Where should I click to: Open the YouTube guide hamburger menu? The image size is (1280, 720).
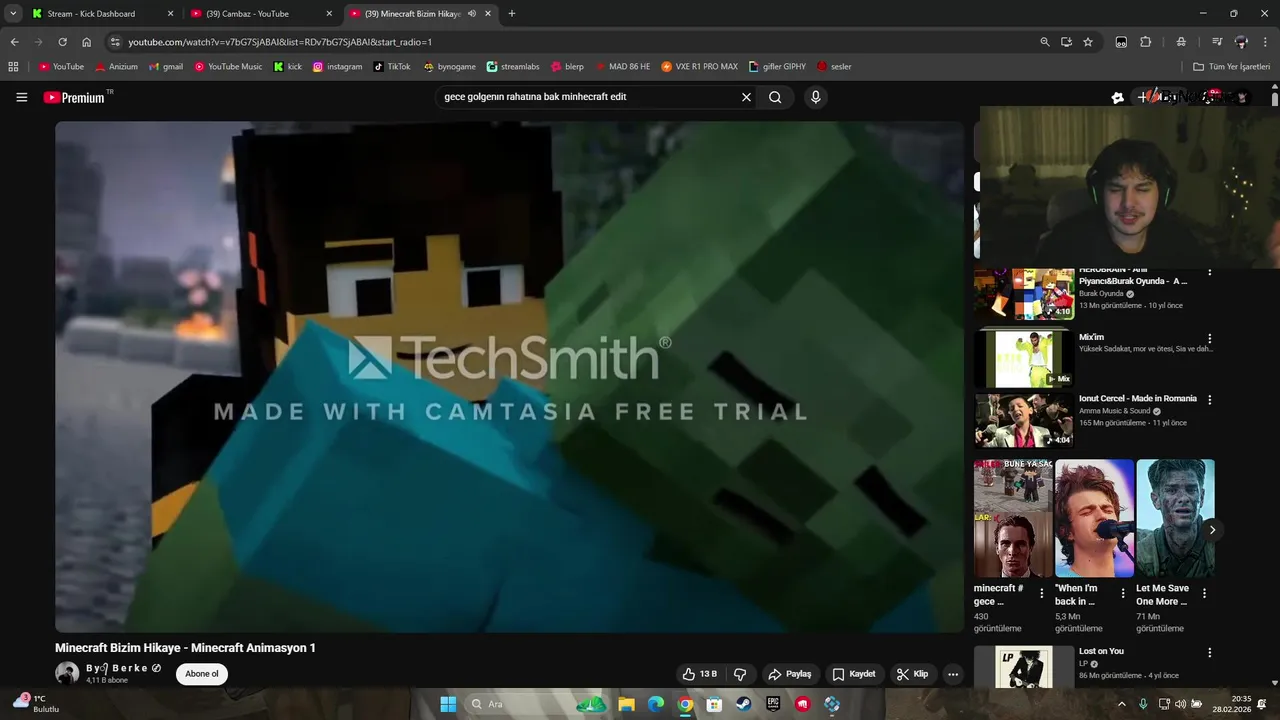pos(21,97)
